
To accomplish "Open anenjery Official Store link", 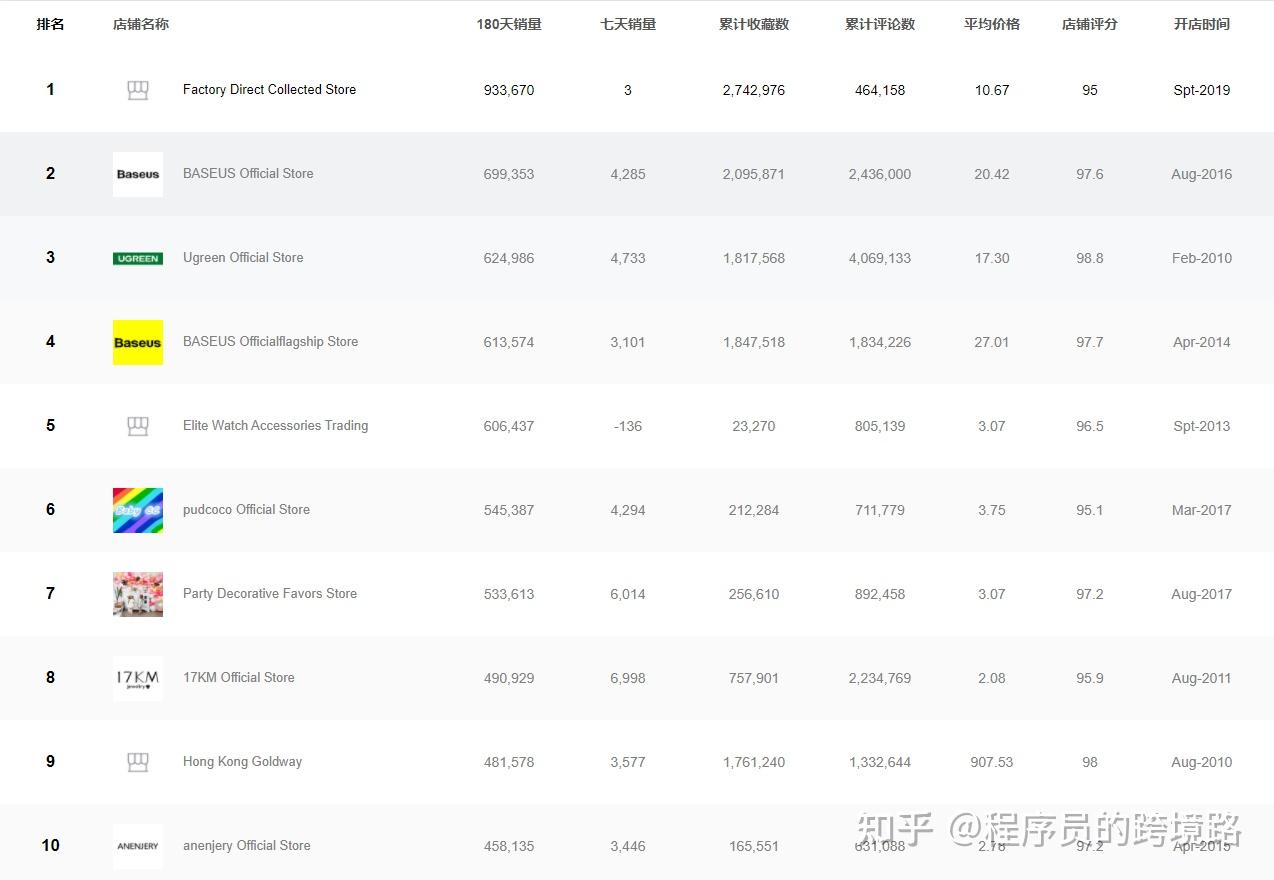I will [246, 846].
